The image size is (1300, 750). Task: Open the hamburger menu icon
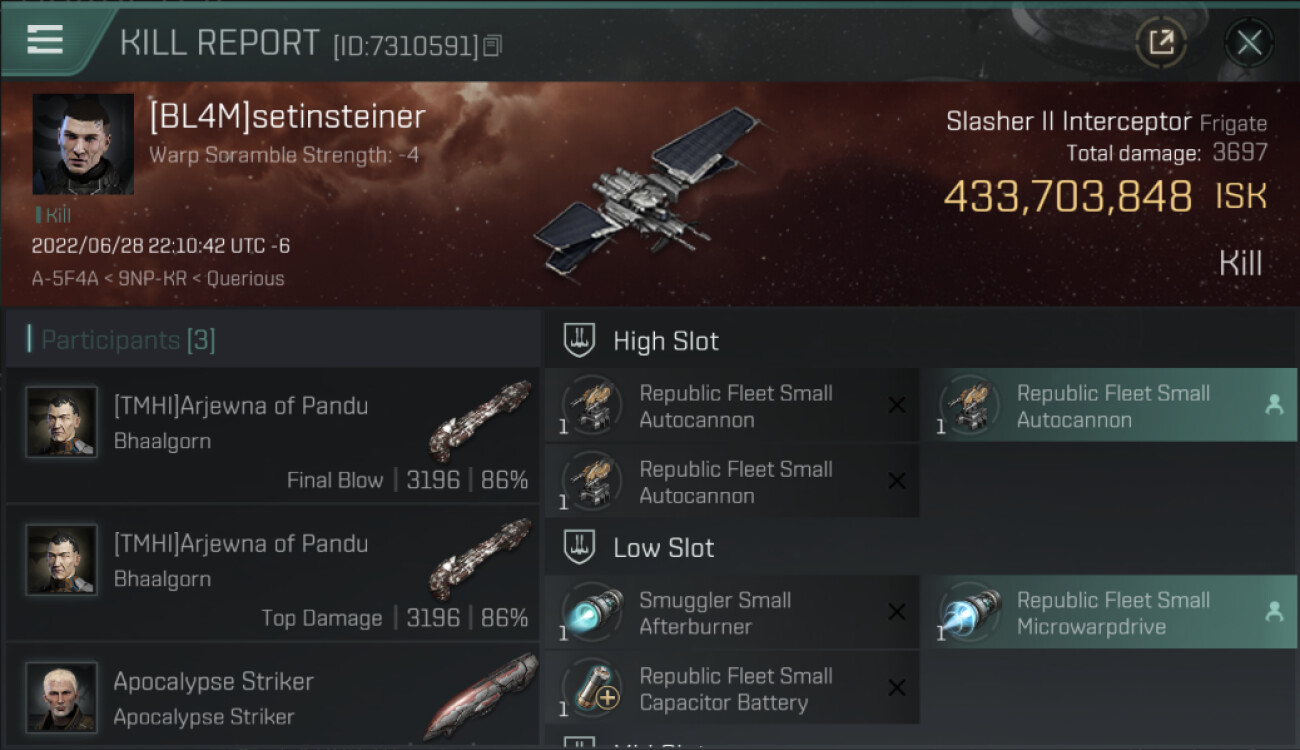[45, 40]
